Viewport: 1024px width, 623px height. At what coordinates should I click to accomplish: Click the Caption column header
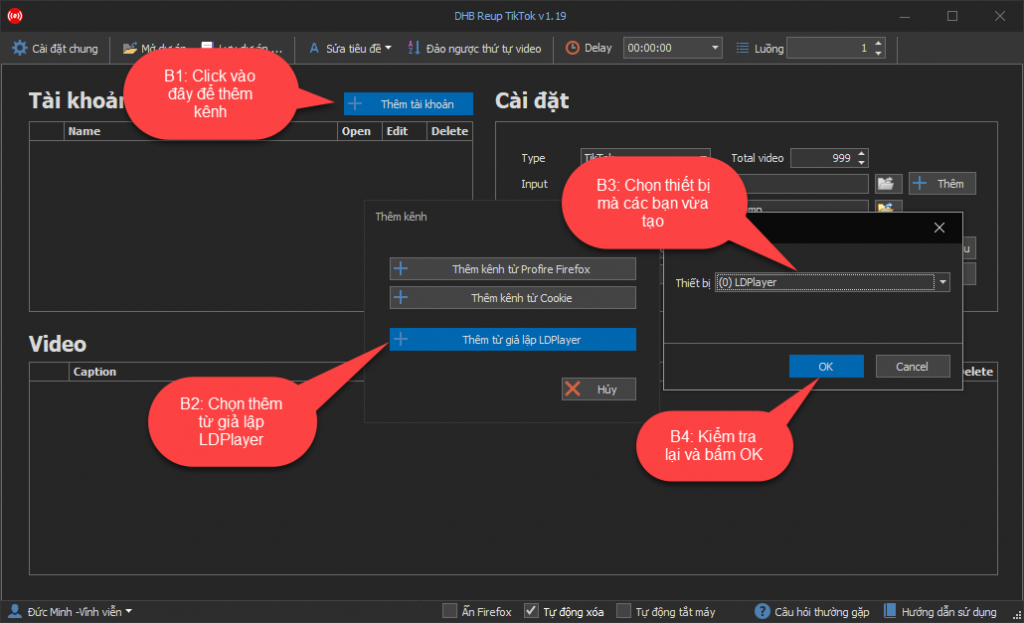pos(95,372)
